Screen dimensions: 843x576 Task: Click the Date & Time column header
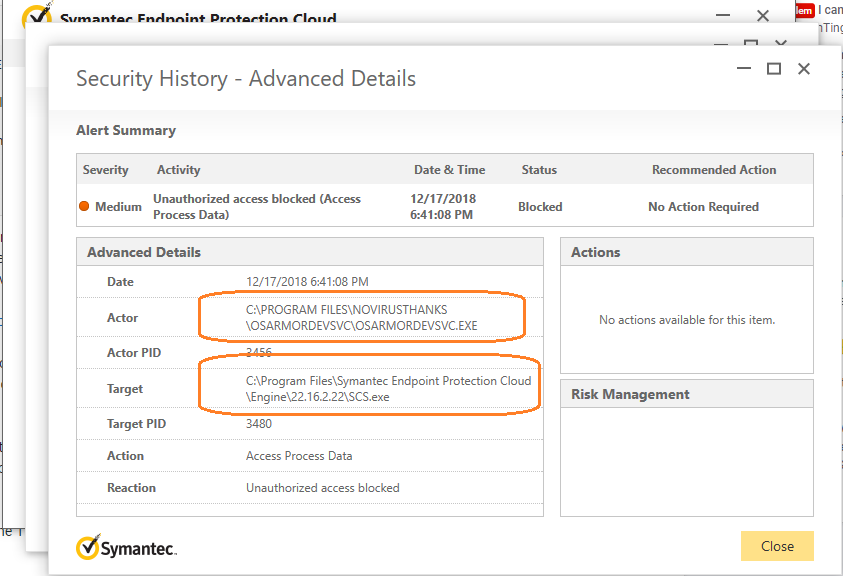click(449, 170)
